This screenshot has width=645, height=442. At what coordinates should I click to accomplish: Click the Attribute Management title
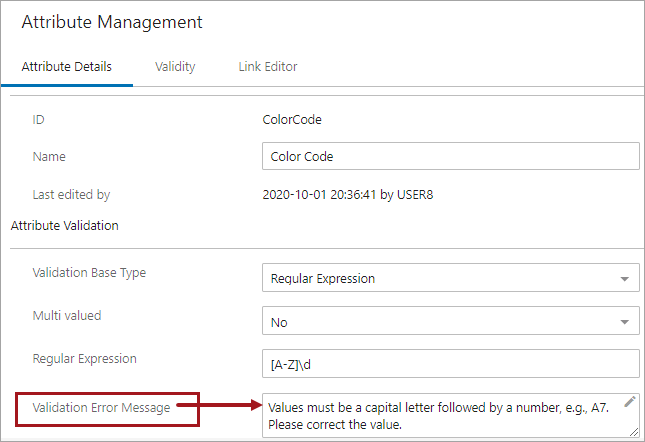point(112,22)
